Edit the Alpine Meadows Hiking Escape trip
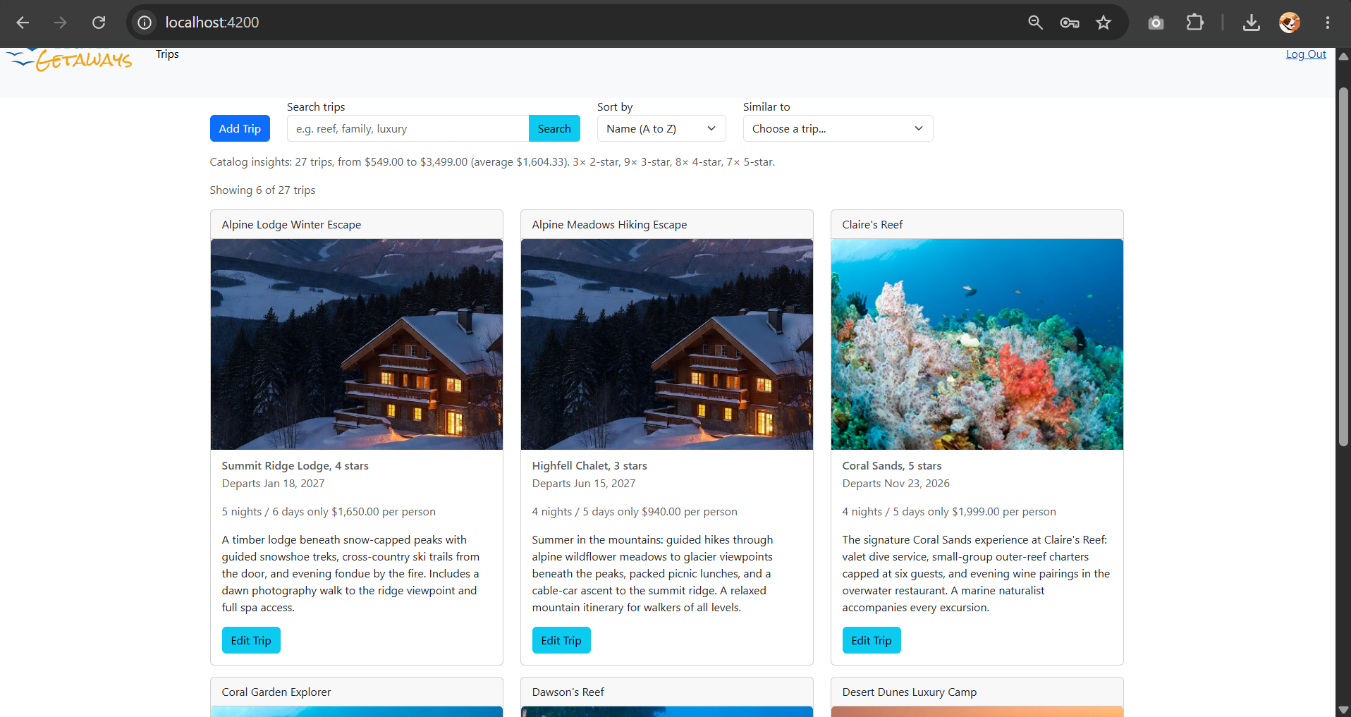Screen dimensions: 1351x717 point(561,640)
